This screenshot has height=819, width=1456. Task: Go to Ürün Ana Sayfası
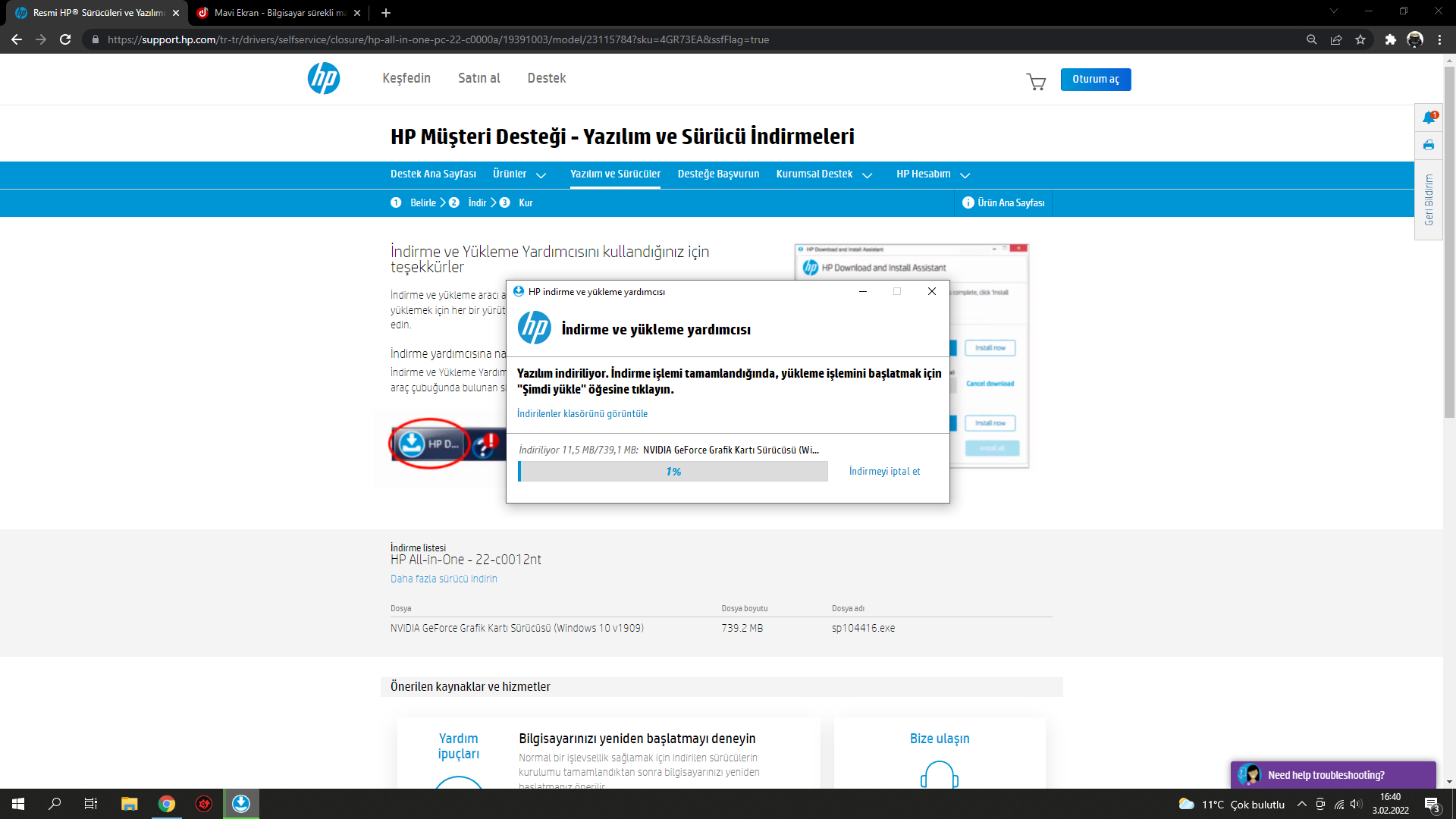[1003, 203]
